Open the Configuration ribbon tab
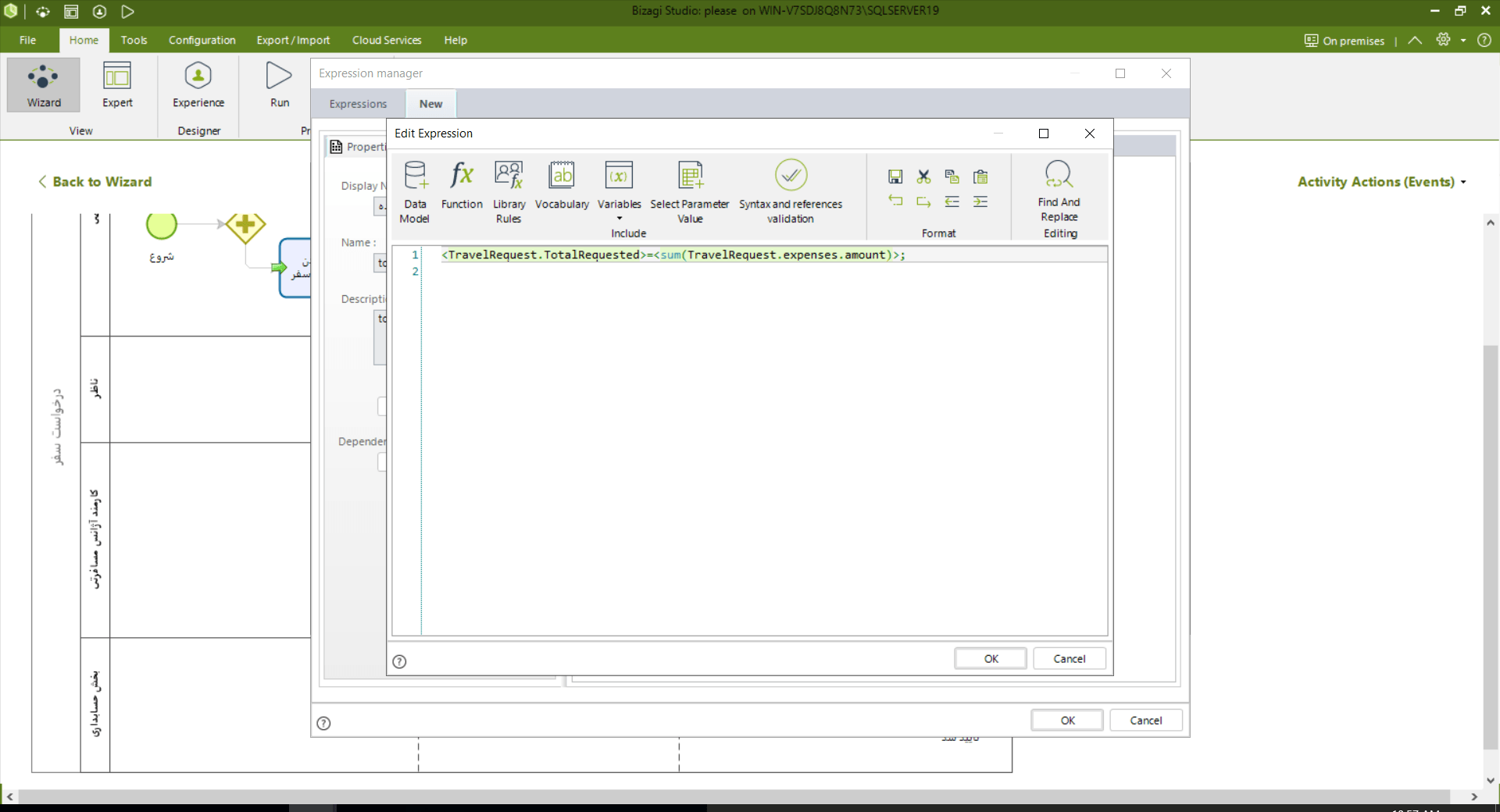Screen dimensions: 1500x812 (x=202, y=40)
